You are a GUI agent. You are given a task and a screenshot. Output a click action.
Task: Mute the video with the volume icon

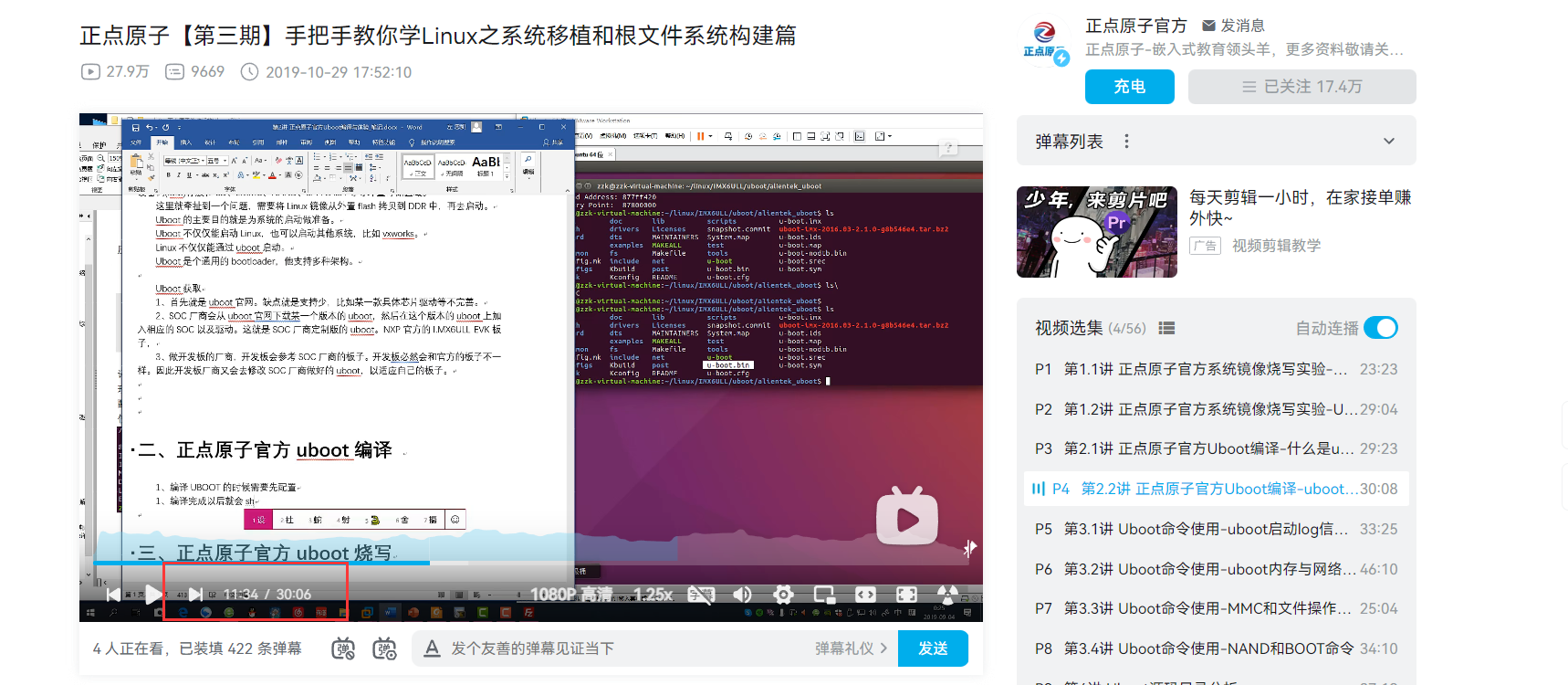742,595
